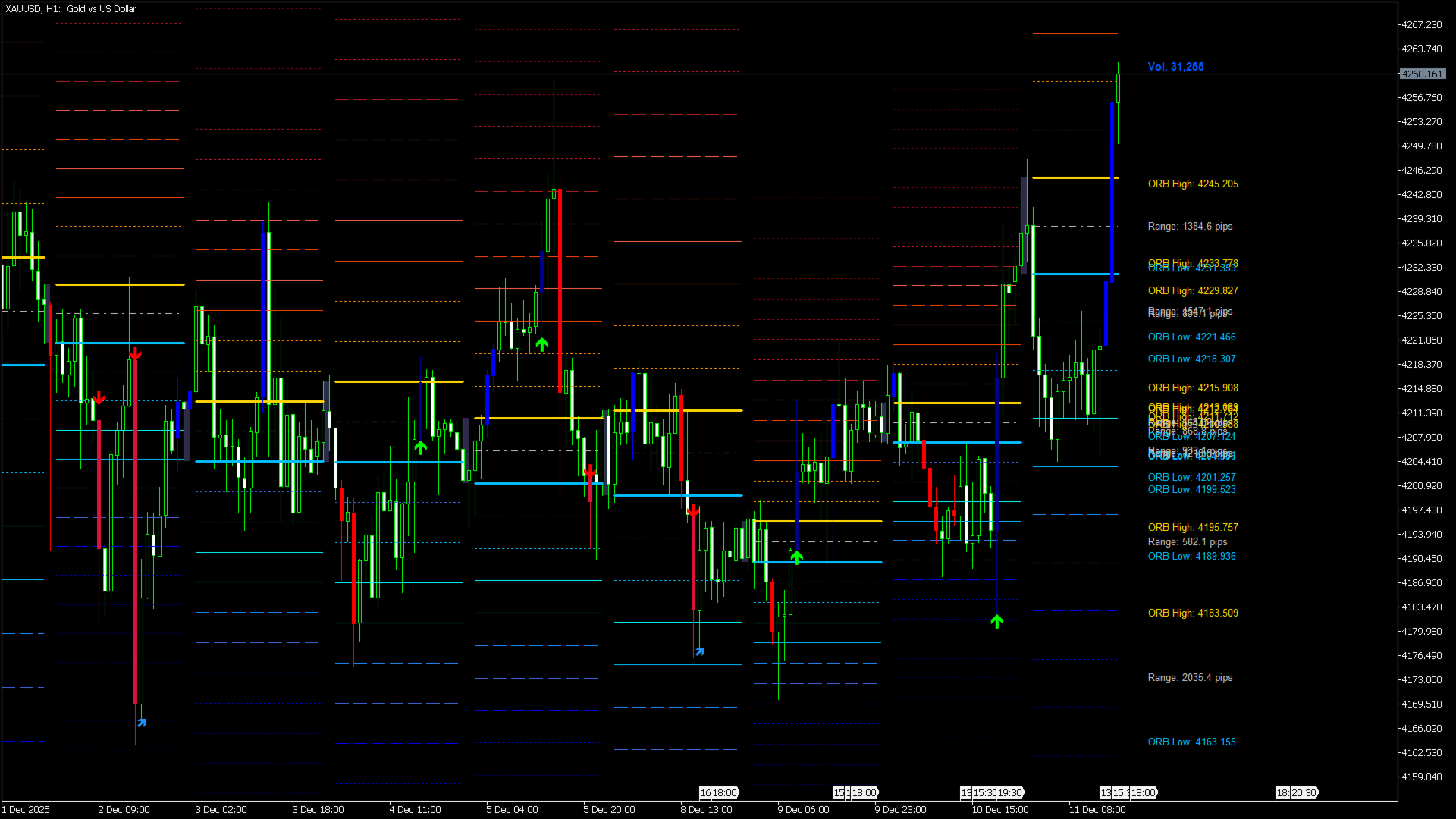Click the blue diagonal arrow at 2 Dec low

coord(142,723)
